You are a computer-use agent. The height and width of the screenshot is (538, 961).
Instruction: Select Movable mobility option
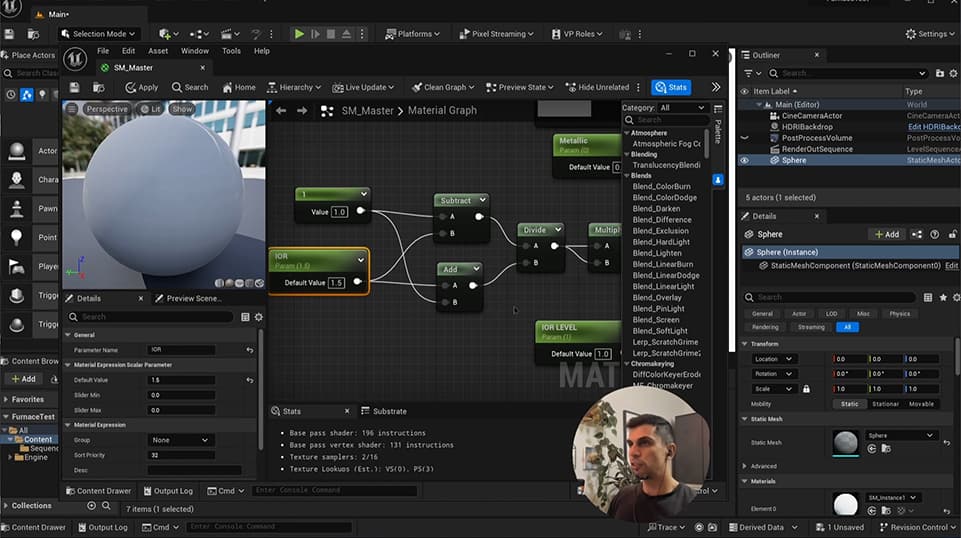[921, 404]
